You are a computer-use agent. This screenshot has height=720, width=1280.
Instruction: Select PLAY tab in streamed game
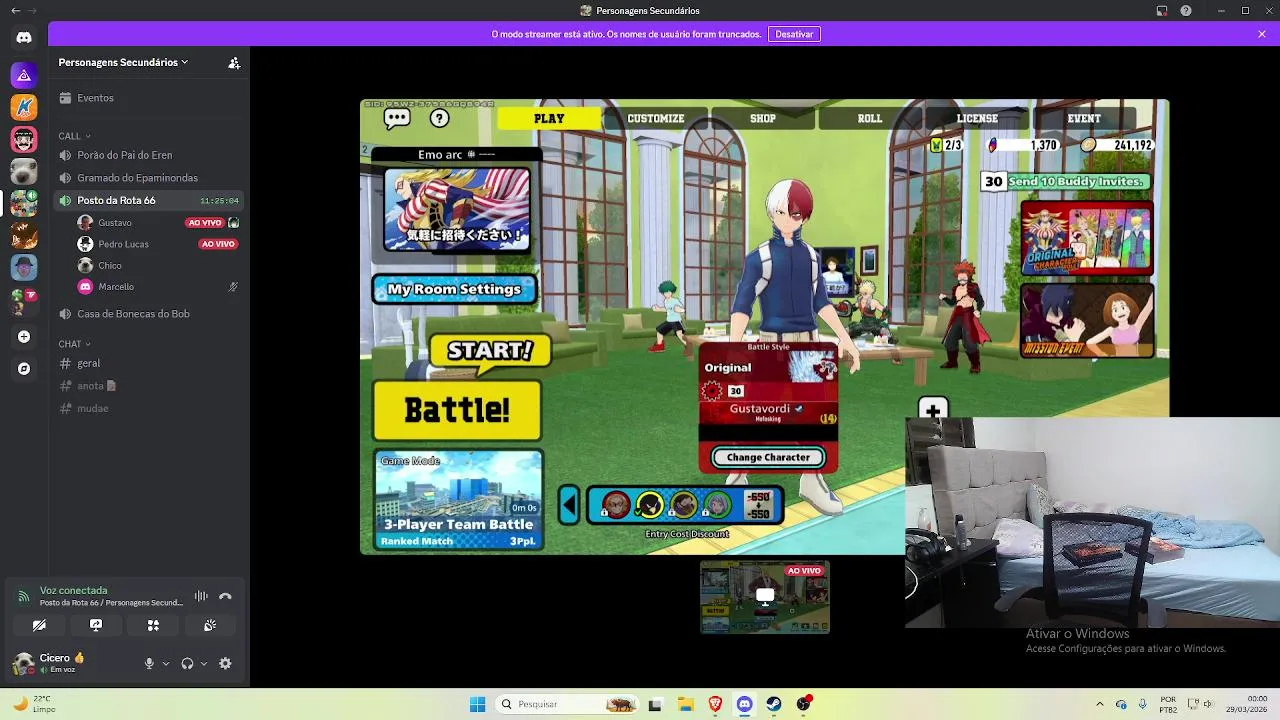pyautogui.click(x=549, y=118)
